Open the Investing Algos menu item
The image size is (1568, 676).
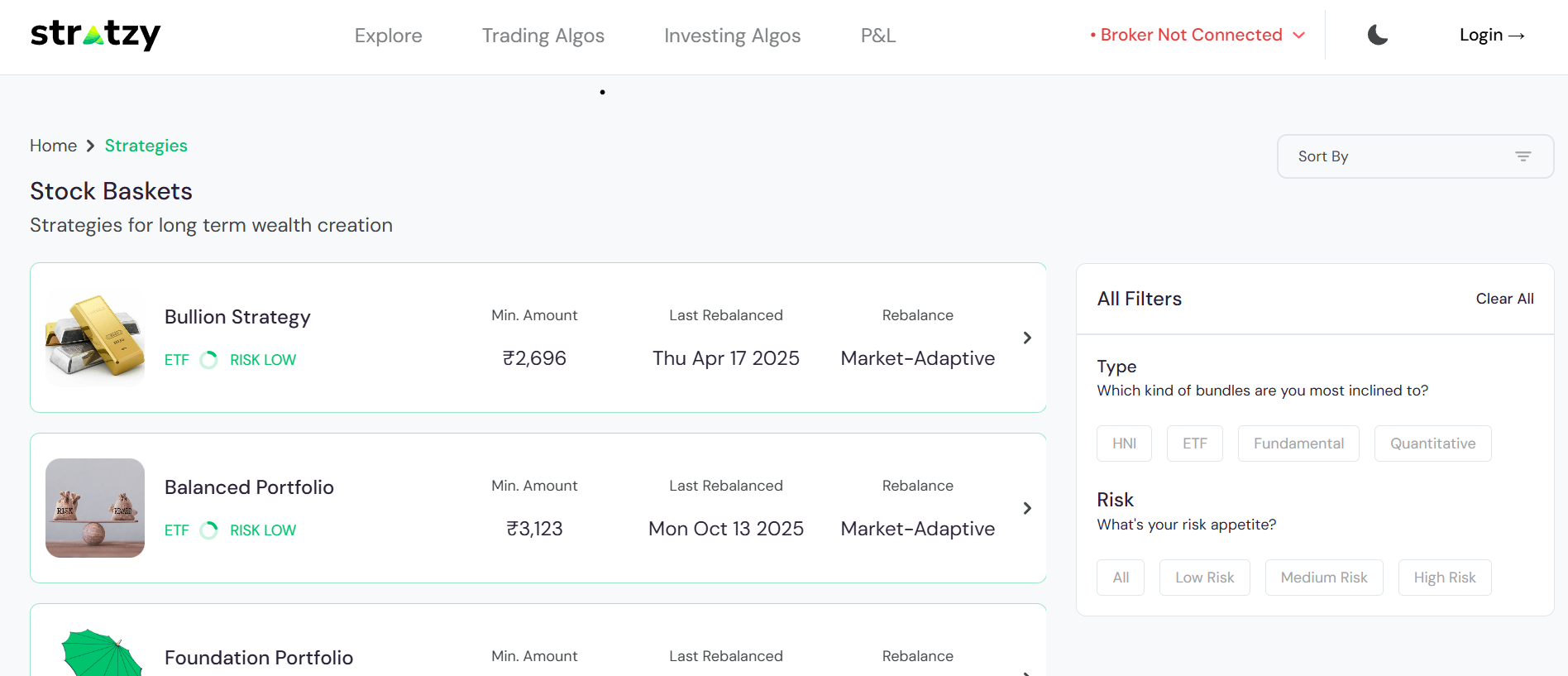pos(732,36)
